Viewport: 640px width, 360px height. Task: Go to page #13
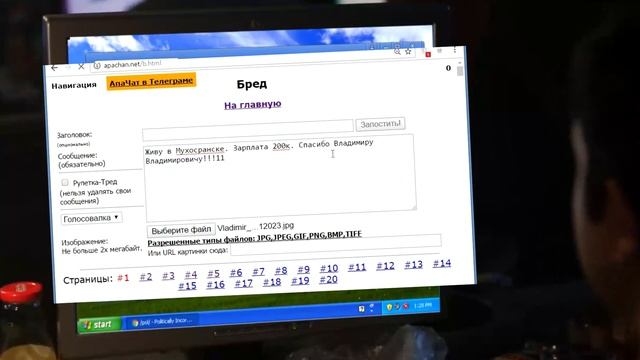tap(413, 264)
